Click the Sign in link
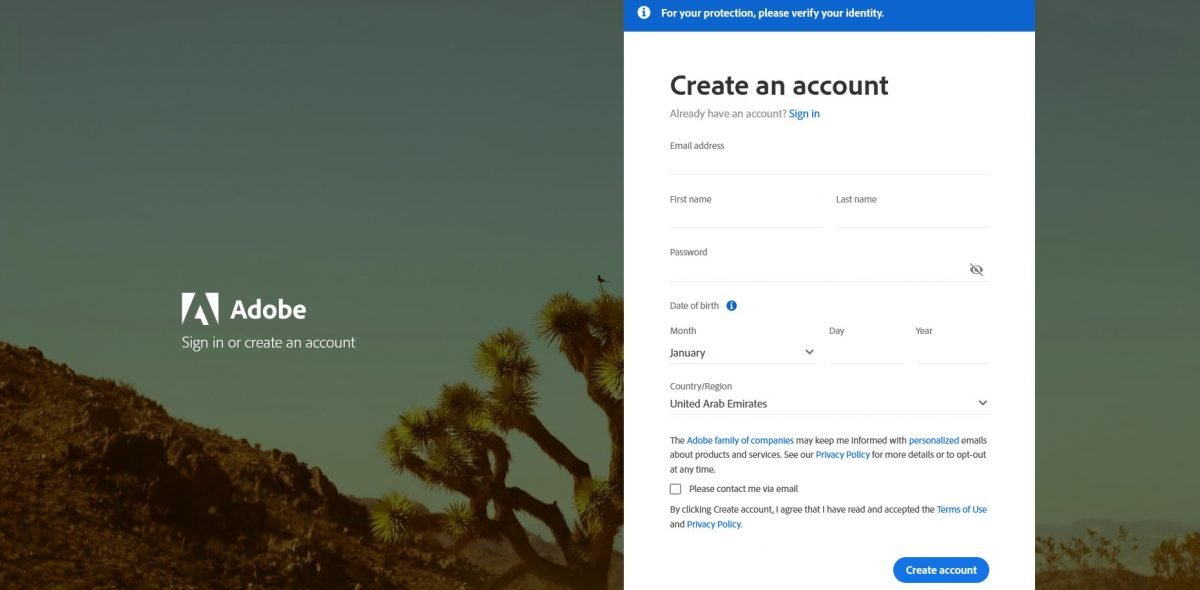This screenshot has height=590, width=1200. [804, 114]
